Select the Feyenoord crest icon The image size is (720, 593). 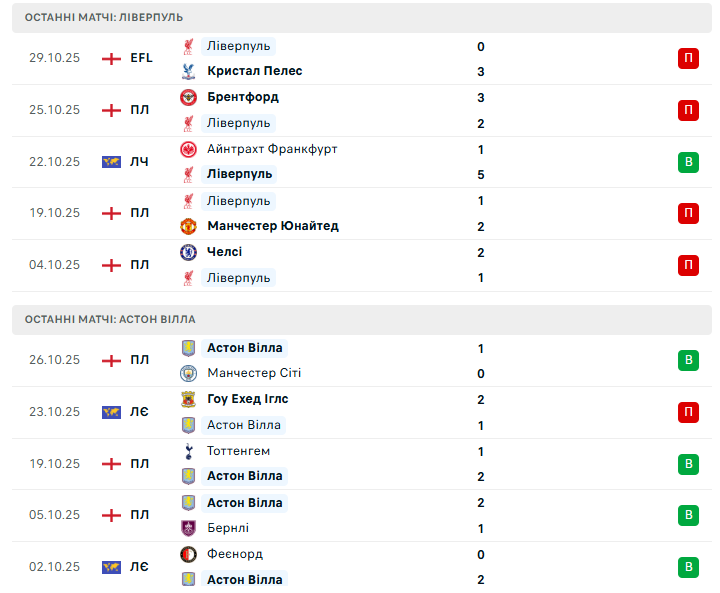coord(189,554)
